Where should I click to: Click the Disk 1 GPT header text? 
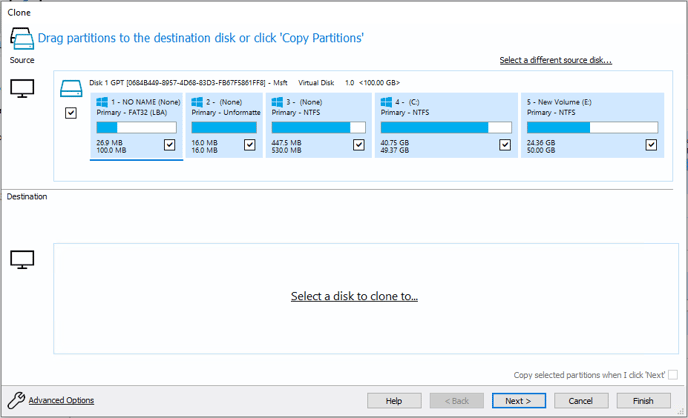coord(244,82)
